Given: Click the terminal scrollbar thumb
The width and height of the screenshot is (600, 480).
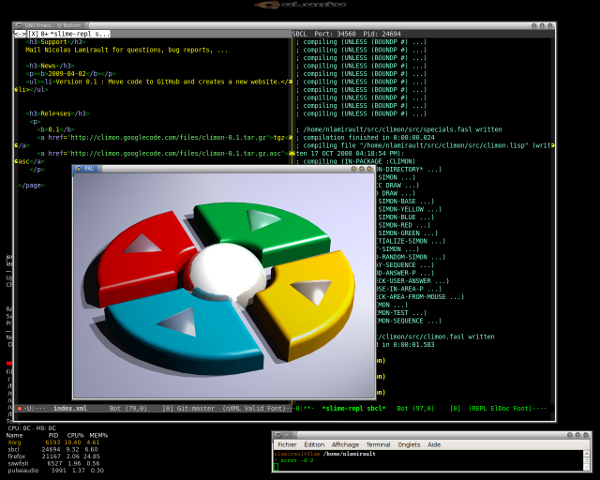Looking at the screenshot, I should tap(586, 460).
